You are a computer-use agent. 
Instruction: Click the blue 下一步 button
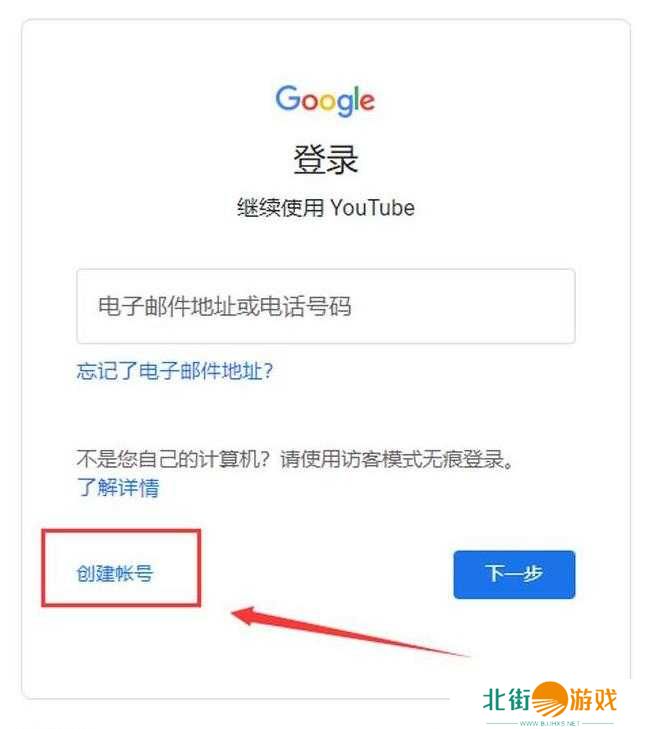pos(514,574)
